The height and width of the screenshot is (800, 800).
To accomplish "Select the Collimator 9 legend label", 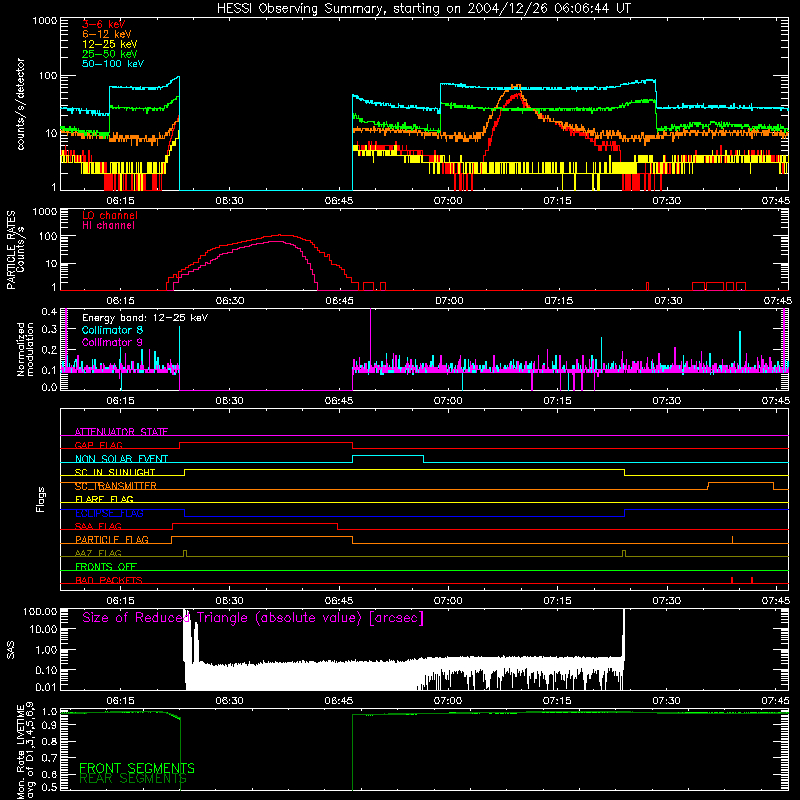I will click(112, 342).
